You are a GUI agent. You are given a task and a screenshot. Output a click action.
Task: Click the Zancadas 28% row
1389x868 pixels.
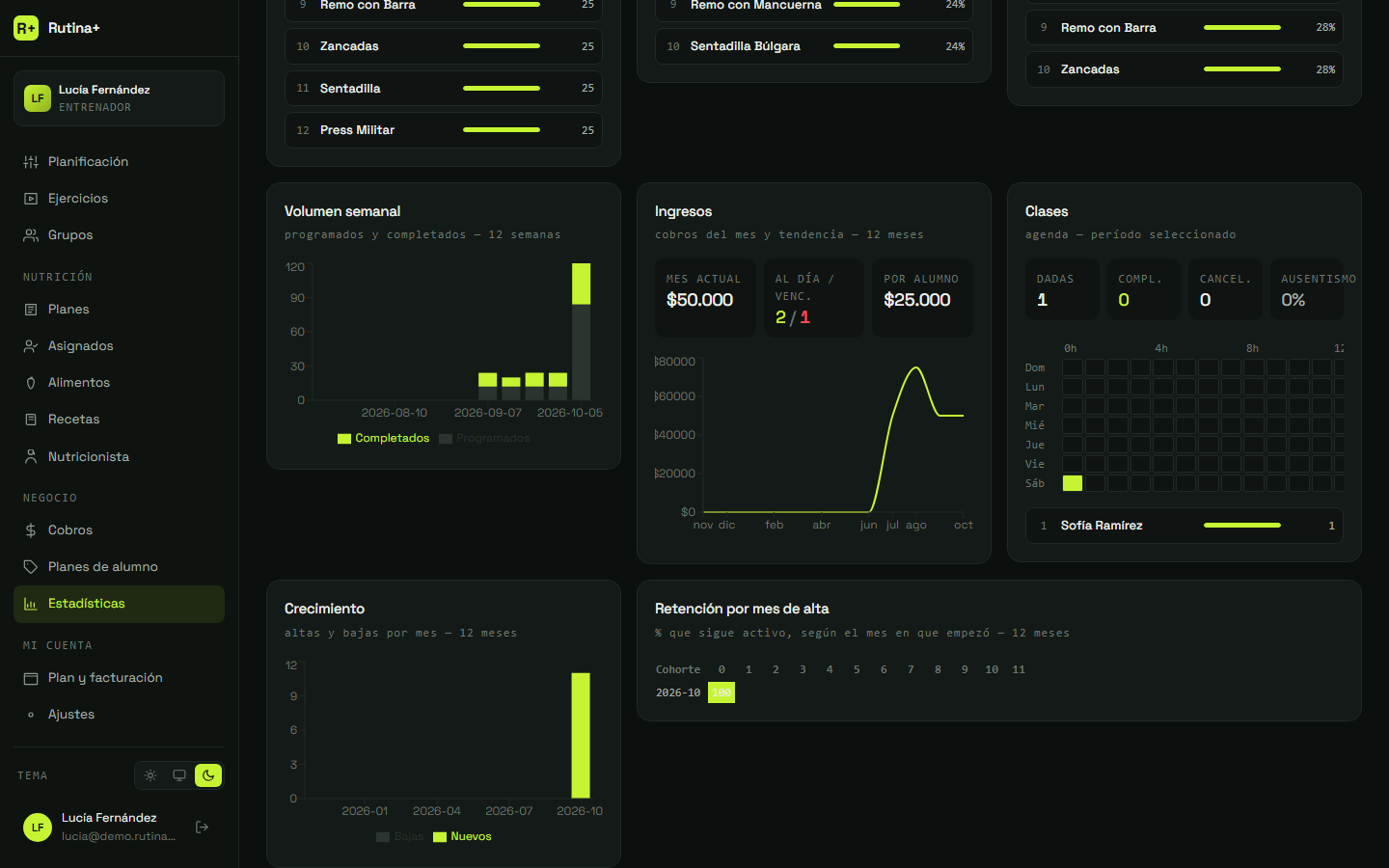click(x=1185, y=69)
